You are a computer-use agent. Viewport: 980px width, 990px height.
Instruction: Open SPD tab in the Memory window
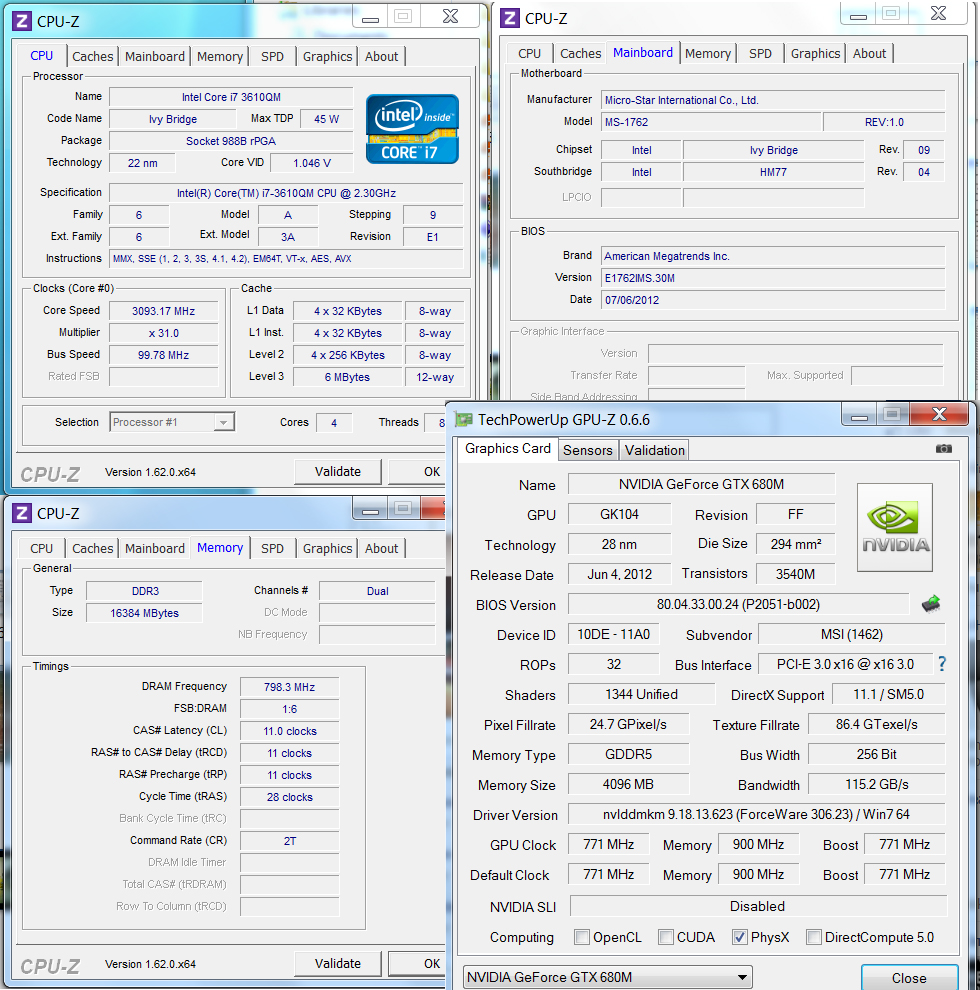tap(272, 549)
